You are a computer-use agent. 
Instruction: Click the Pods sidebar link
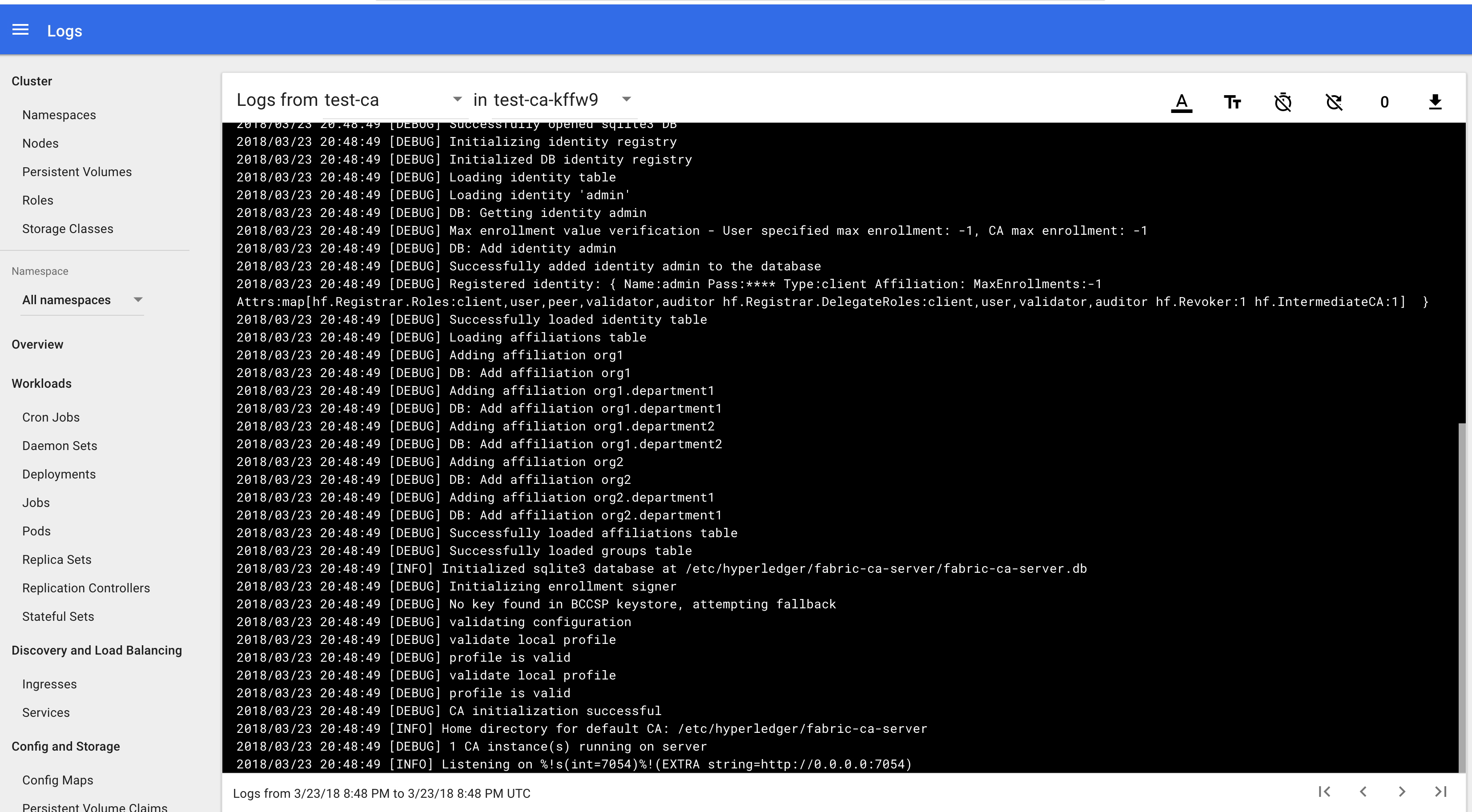coord(35,531)
